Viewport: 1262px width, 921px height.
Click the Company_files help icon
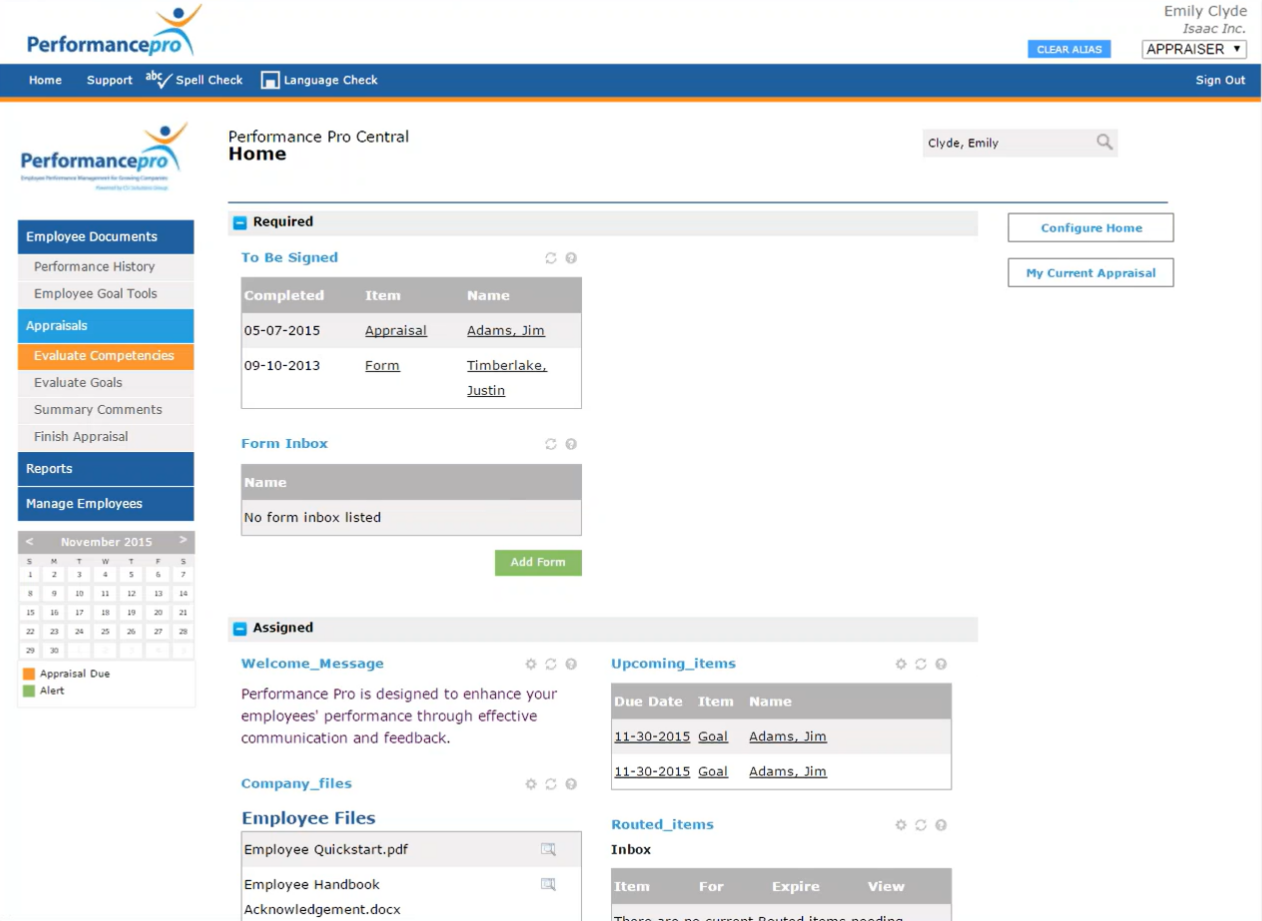(x=571, y=784)
